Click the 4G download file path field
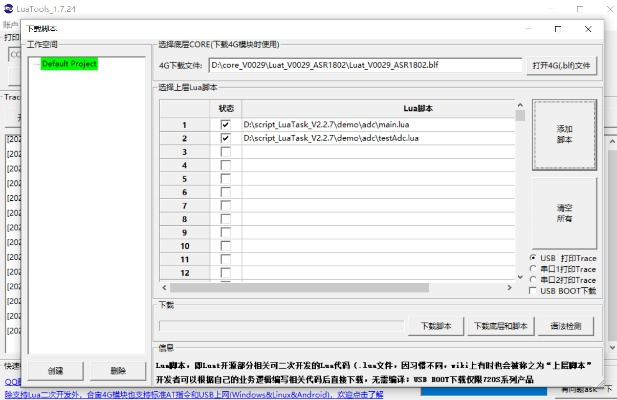The width and height of the screenshot is (617, 400). tap(365, 65)
